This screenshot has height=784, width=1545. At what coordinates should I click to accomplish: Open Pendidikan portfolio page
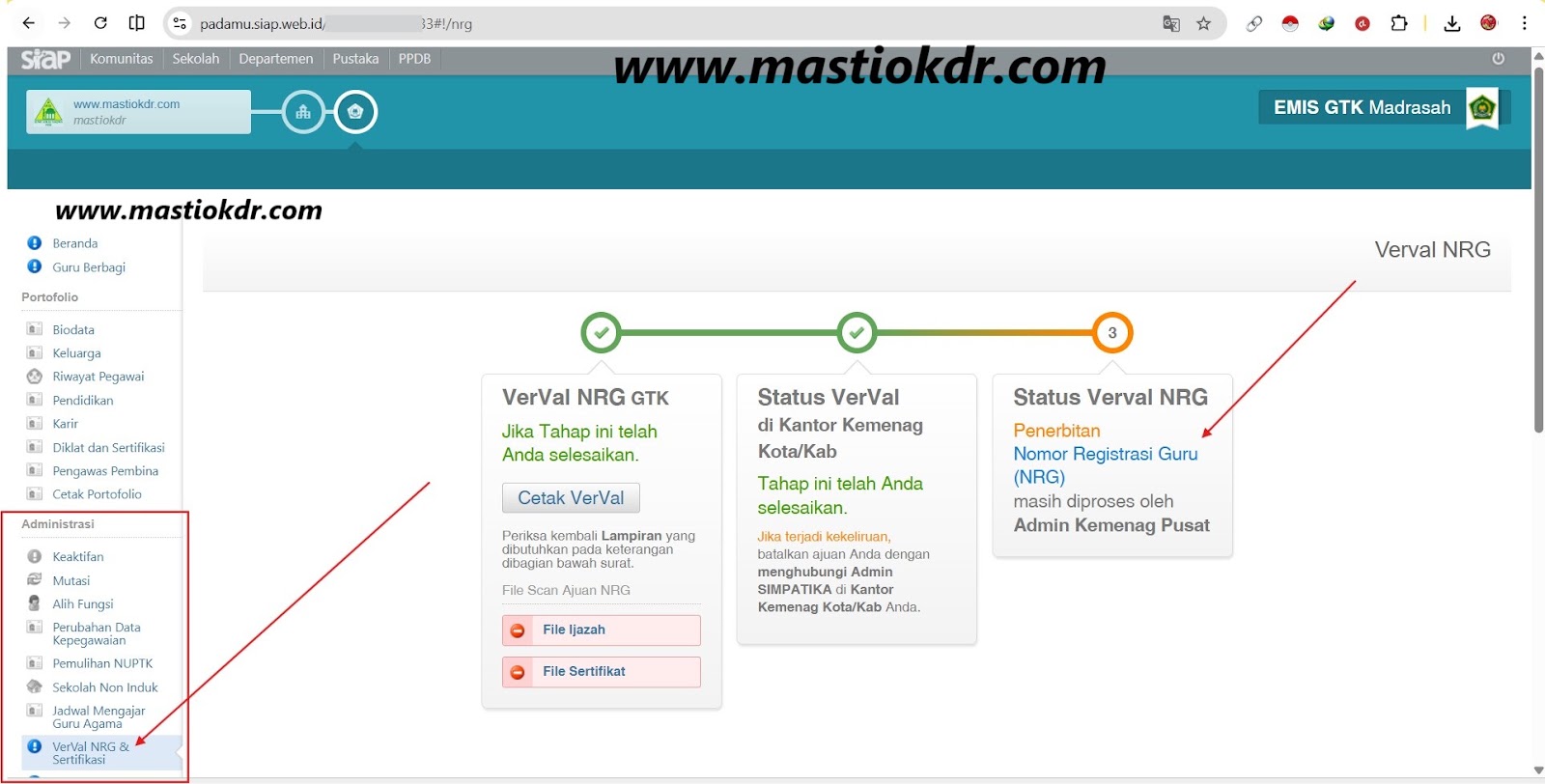[83, 401]
